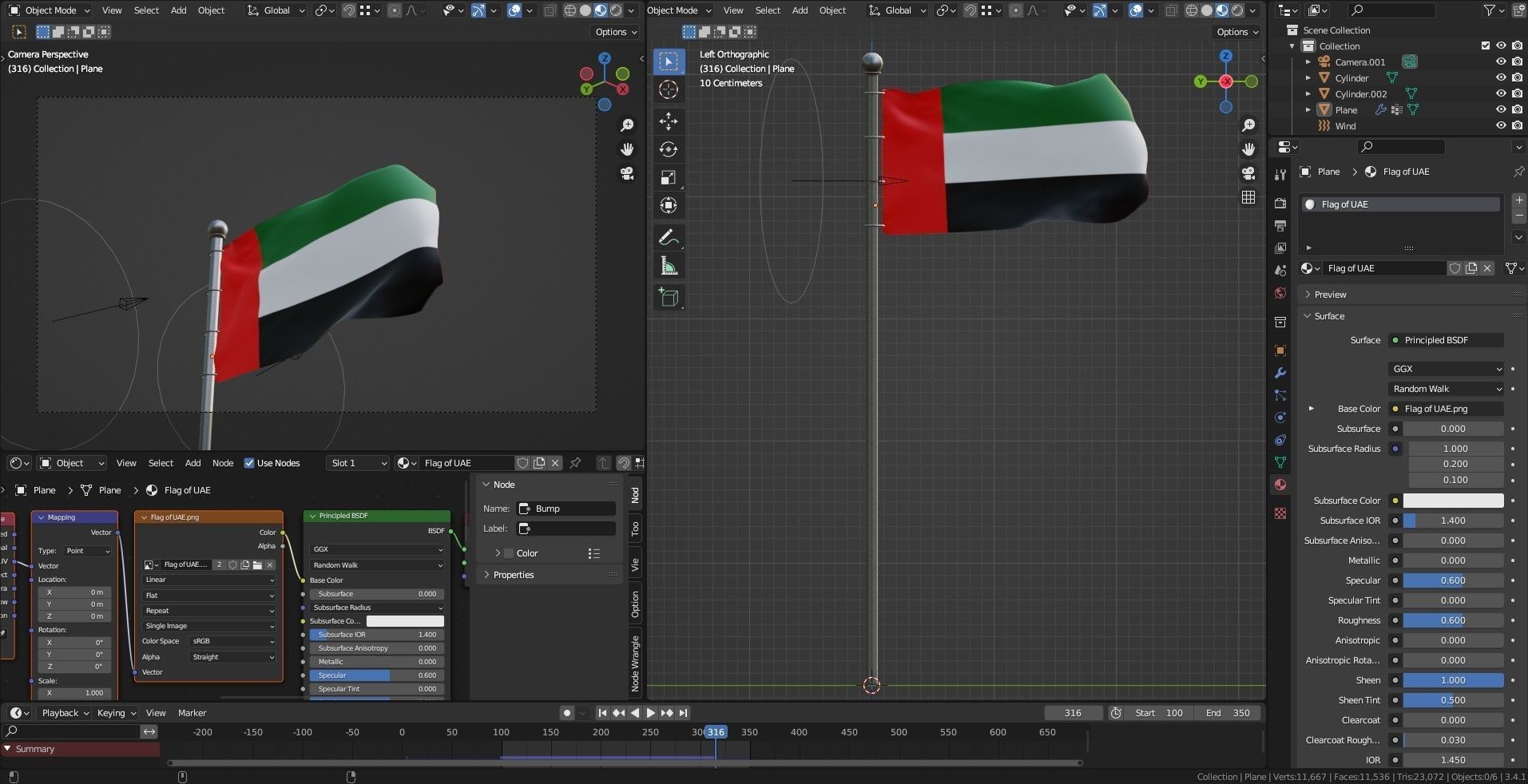Open the Keying menu in timeline
1528x784 pixels.
click(115, 713)
